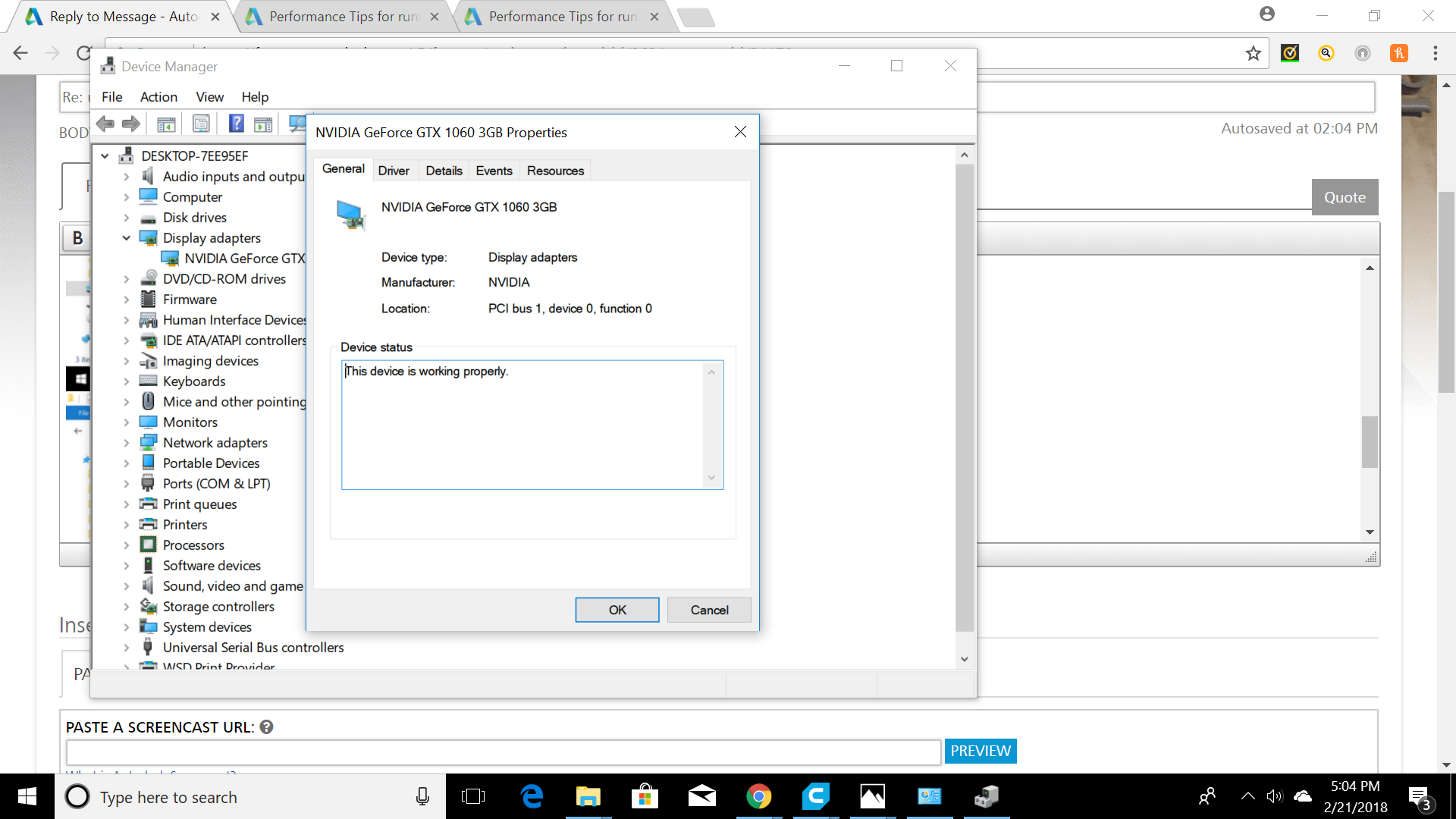The height and width of the screenshot is (819, 1456).
Task: Click Show/Hide Console Tree toolbar icon
Action: pos(166,124)
